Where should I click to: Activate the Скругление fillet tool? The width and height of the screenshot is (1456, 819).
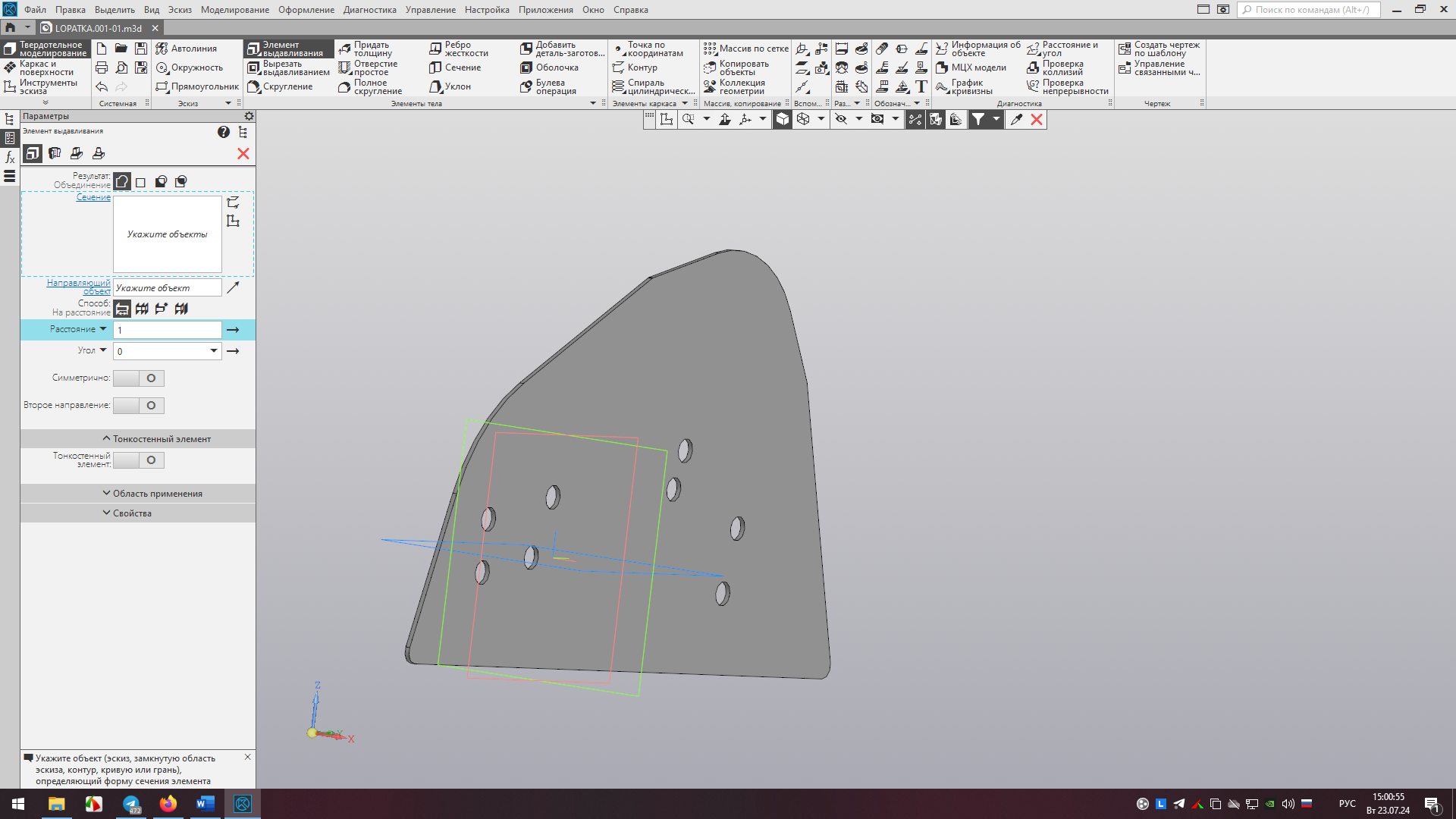click(280, 86)
